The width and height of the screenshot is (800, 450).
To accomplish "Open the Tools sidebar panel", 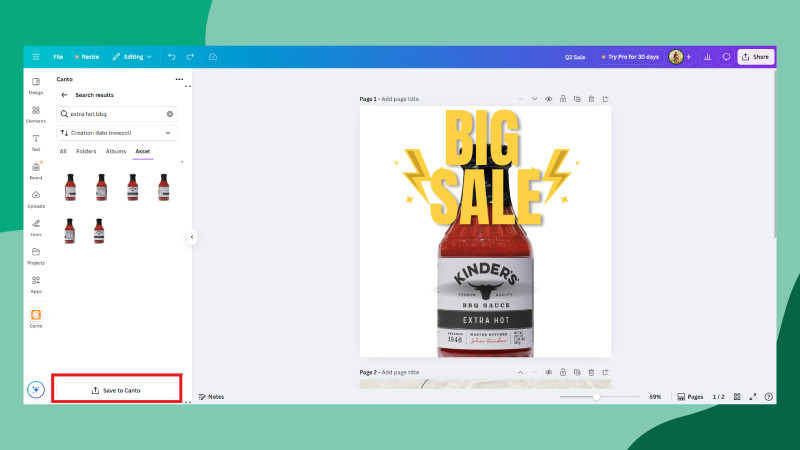I will point(36,228).
